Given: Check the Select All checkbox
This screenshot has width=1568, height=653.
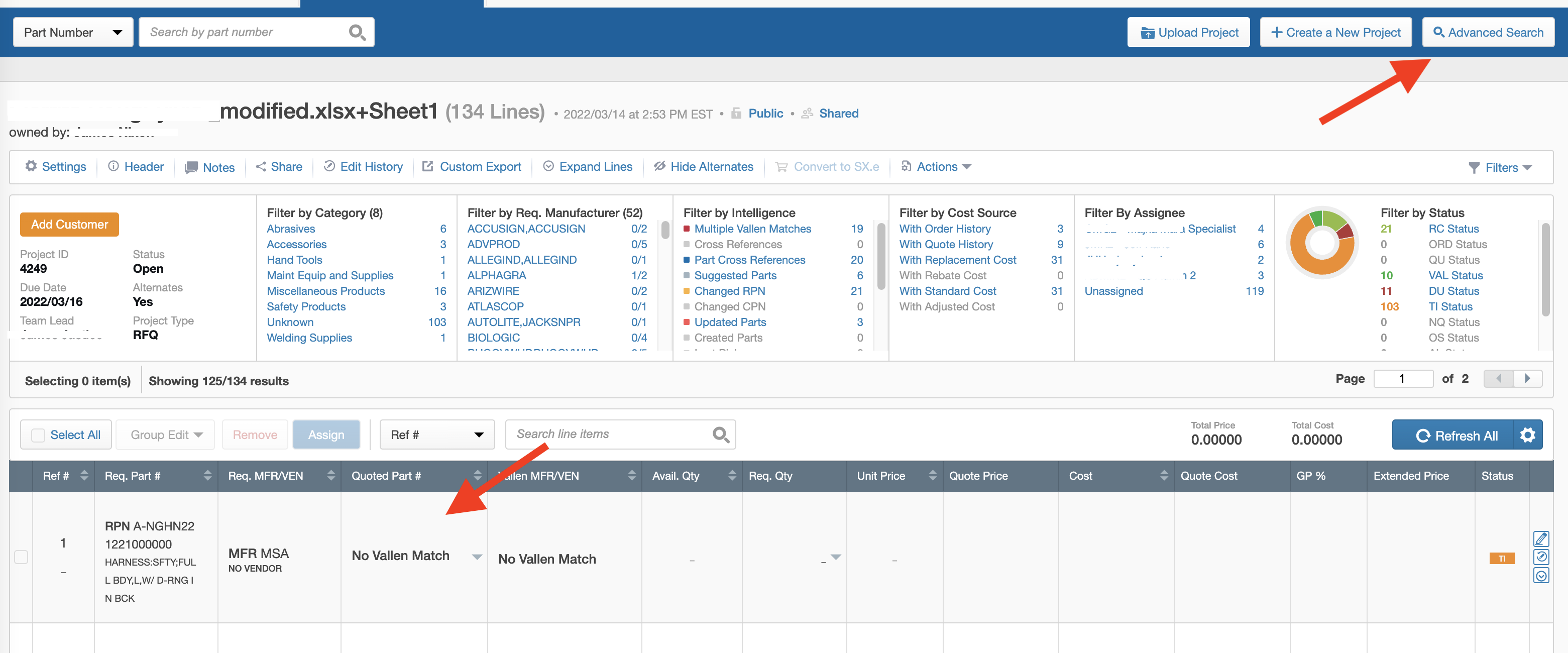Looking at the screenshot, I should click(x=38, y=435).
